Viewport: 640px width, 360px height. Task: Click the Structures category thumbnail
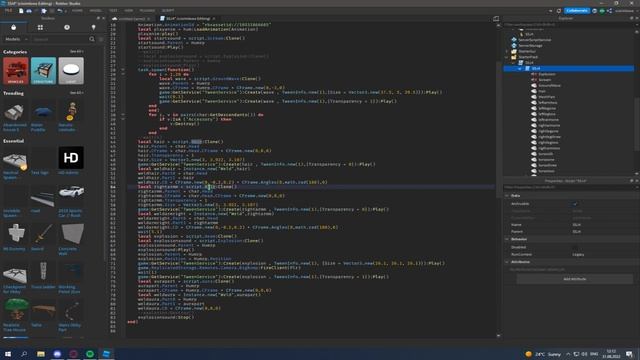(x=43, y=71)
